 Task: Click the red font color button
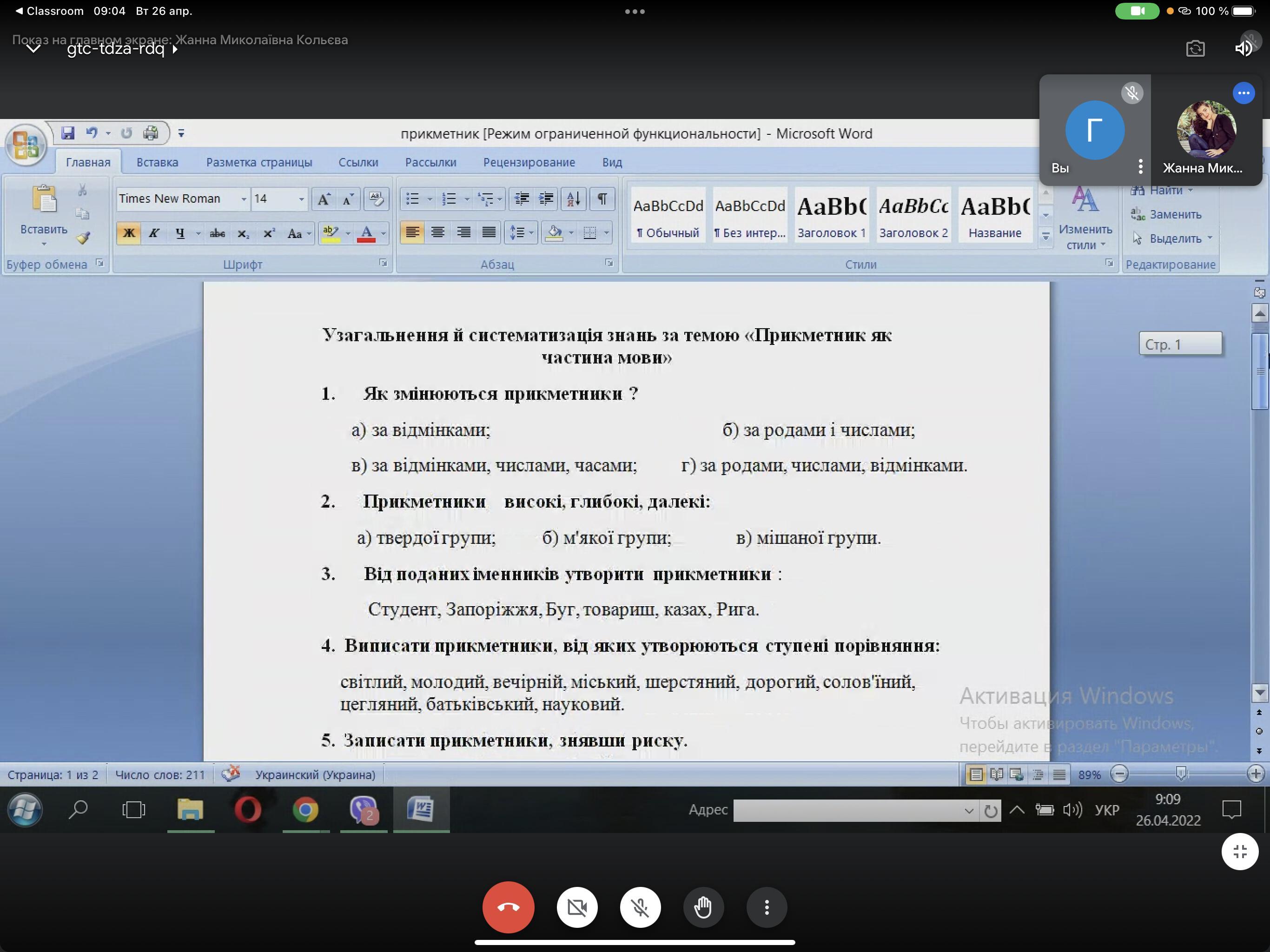366,233
